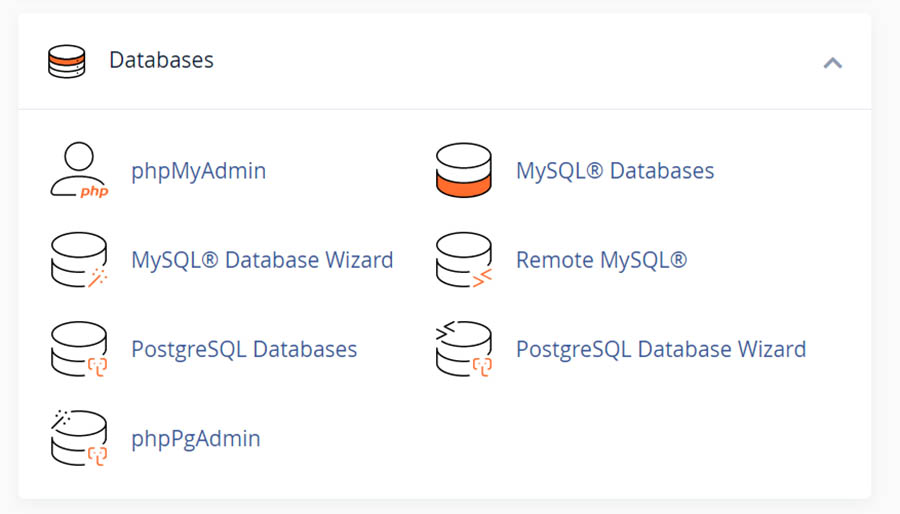Open the phpPgAdmin link
Screen dimensions: 900x514
click(195, 438)
